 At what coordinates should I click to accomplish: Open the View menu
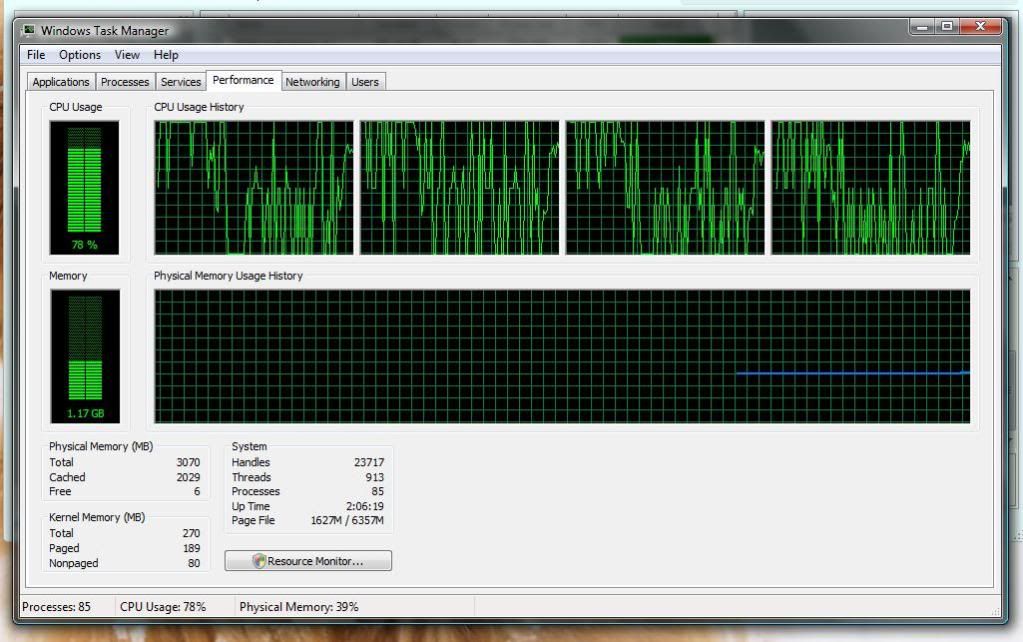127,55
